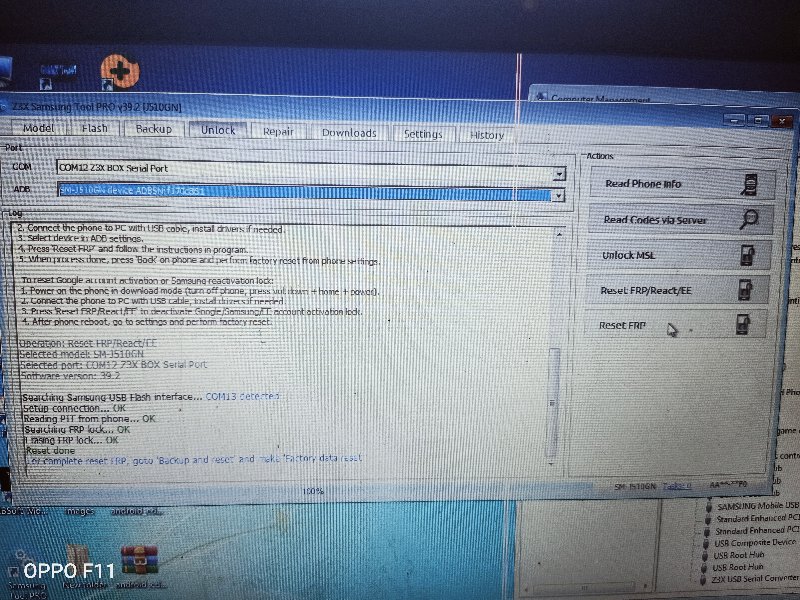Click the Computer Management window title
The image size is (800, 600).
click(x=601, y=98)
